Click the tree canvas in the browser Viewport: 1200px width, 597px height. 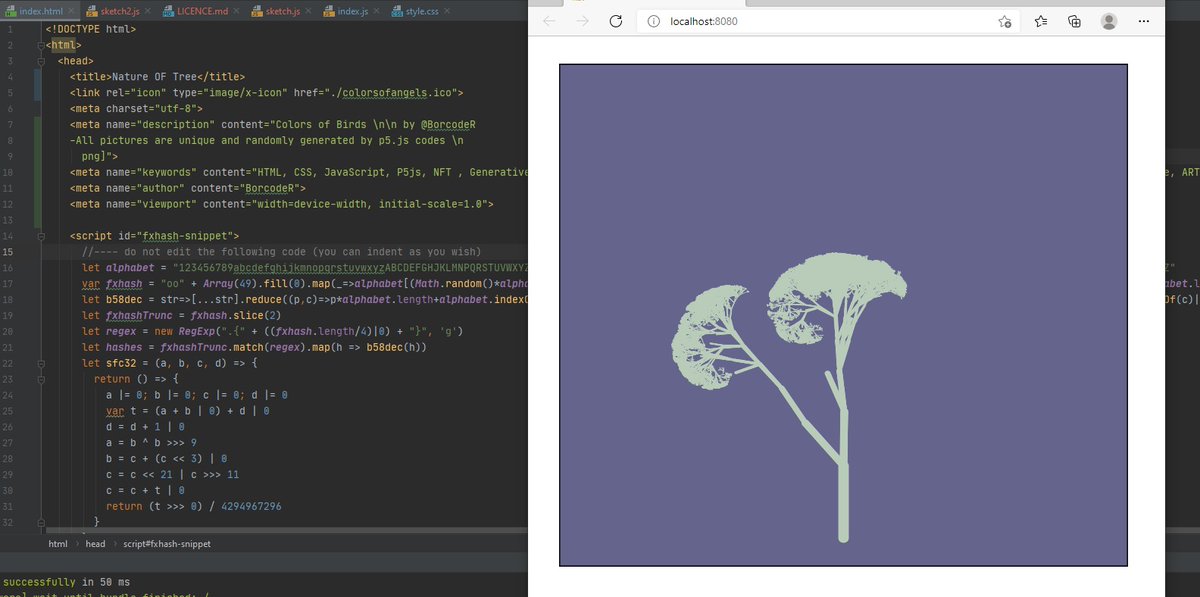[x=843, y=315]
